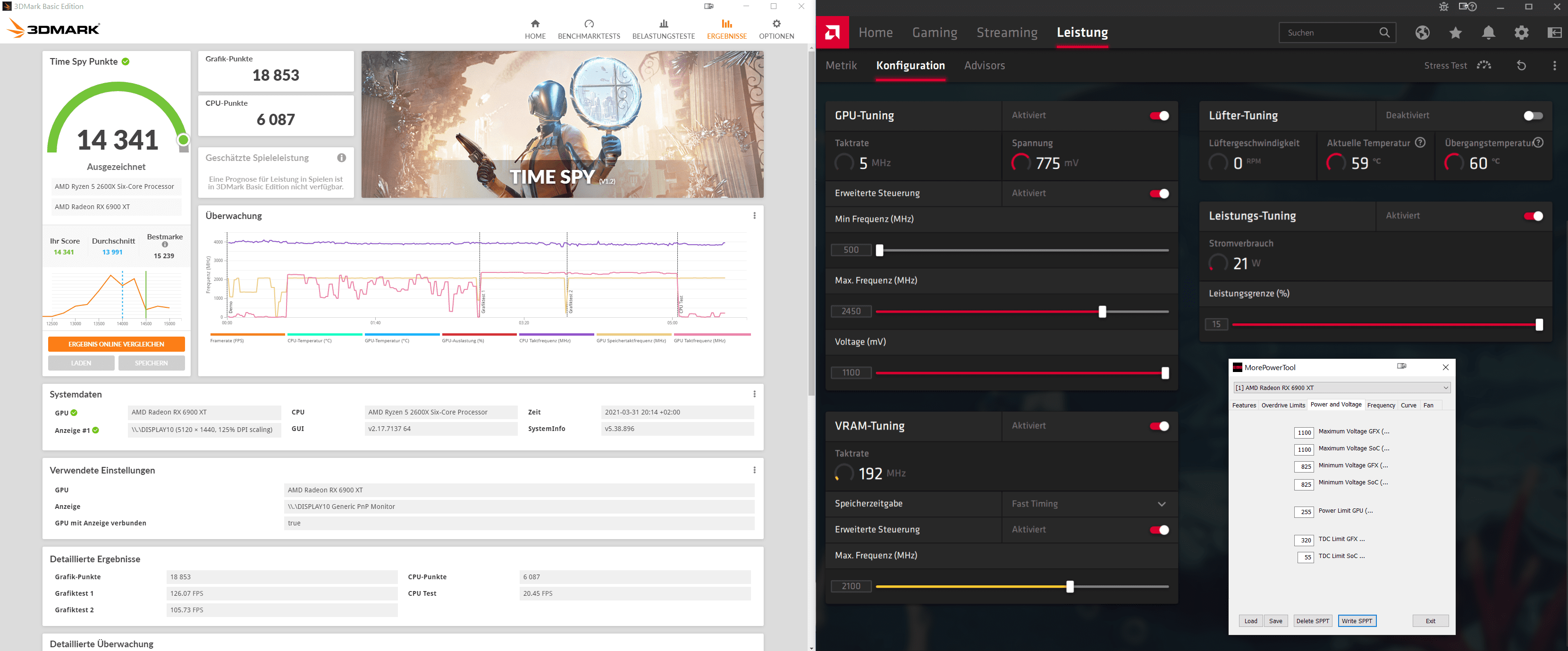Open the Home tab in Radeon Software
The width and height of the screenshot is (1568, 651).
point(875,32)
